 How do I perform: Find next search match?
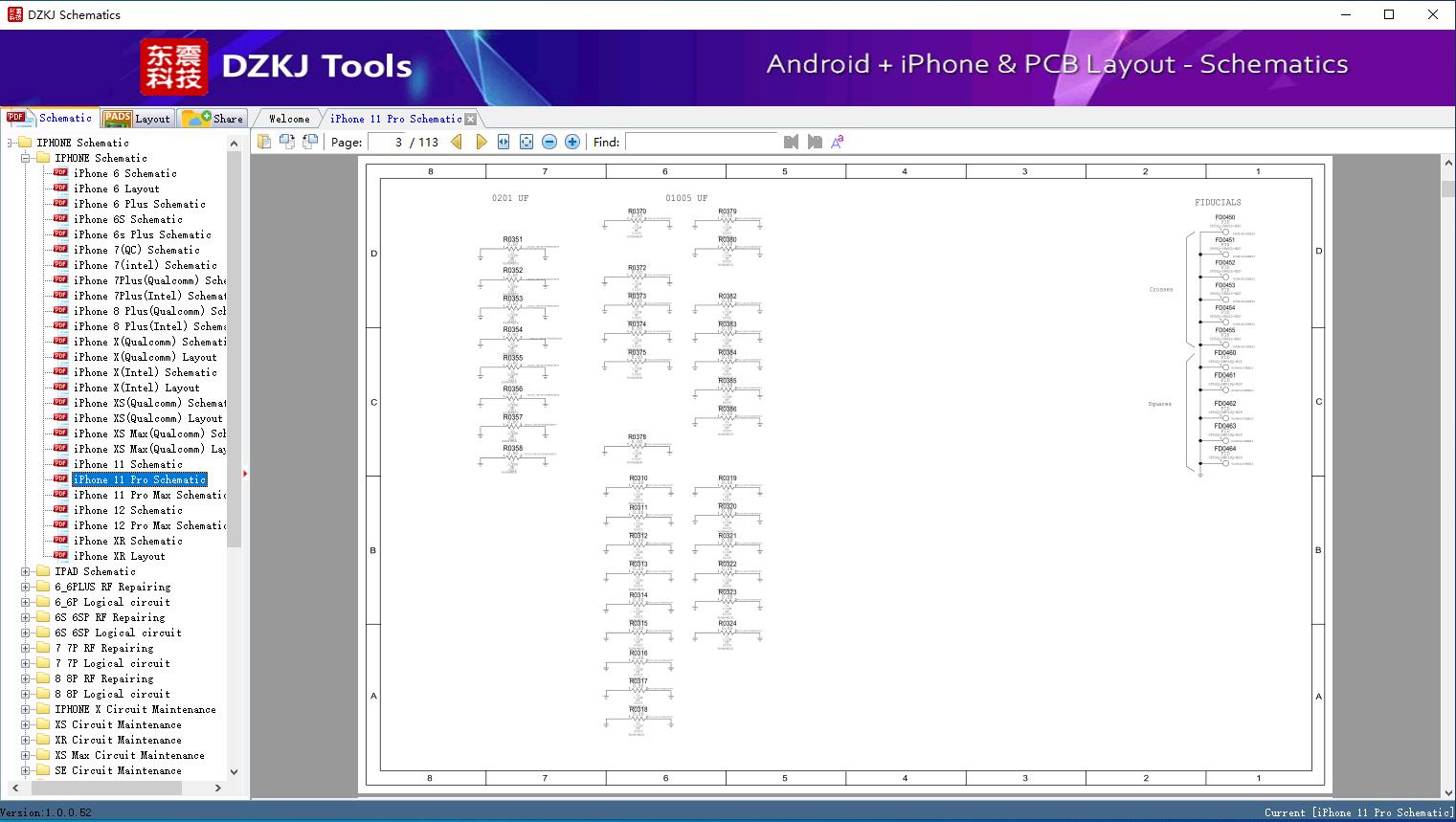point(815,142)
